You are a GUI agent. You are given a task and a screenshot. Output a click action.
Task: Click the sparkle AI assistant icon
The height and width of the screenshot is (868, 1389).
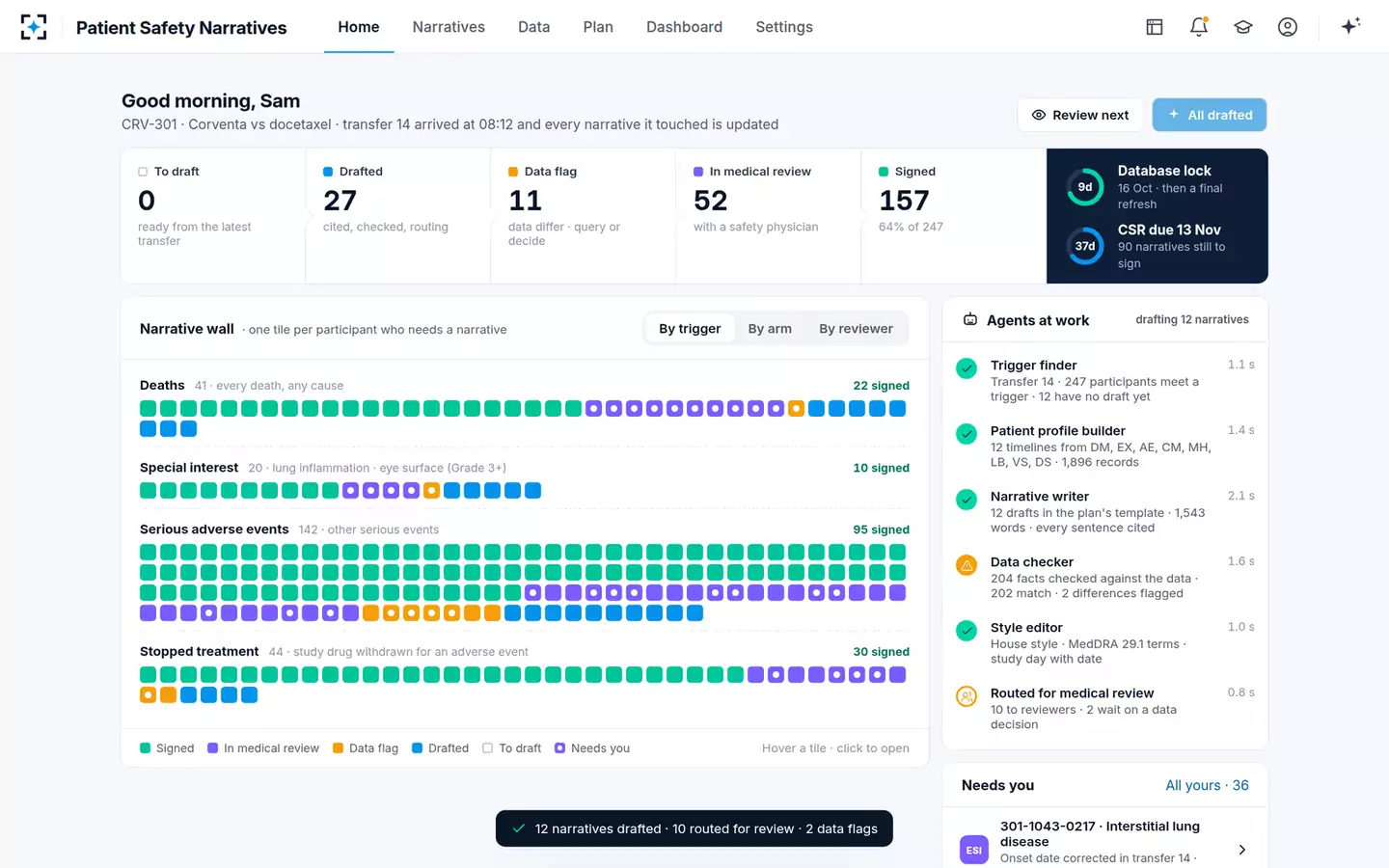coord(1350,26)
